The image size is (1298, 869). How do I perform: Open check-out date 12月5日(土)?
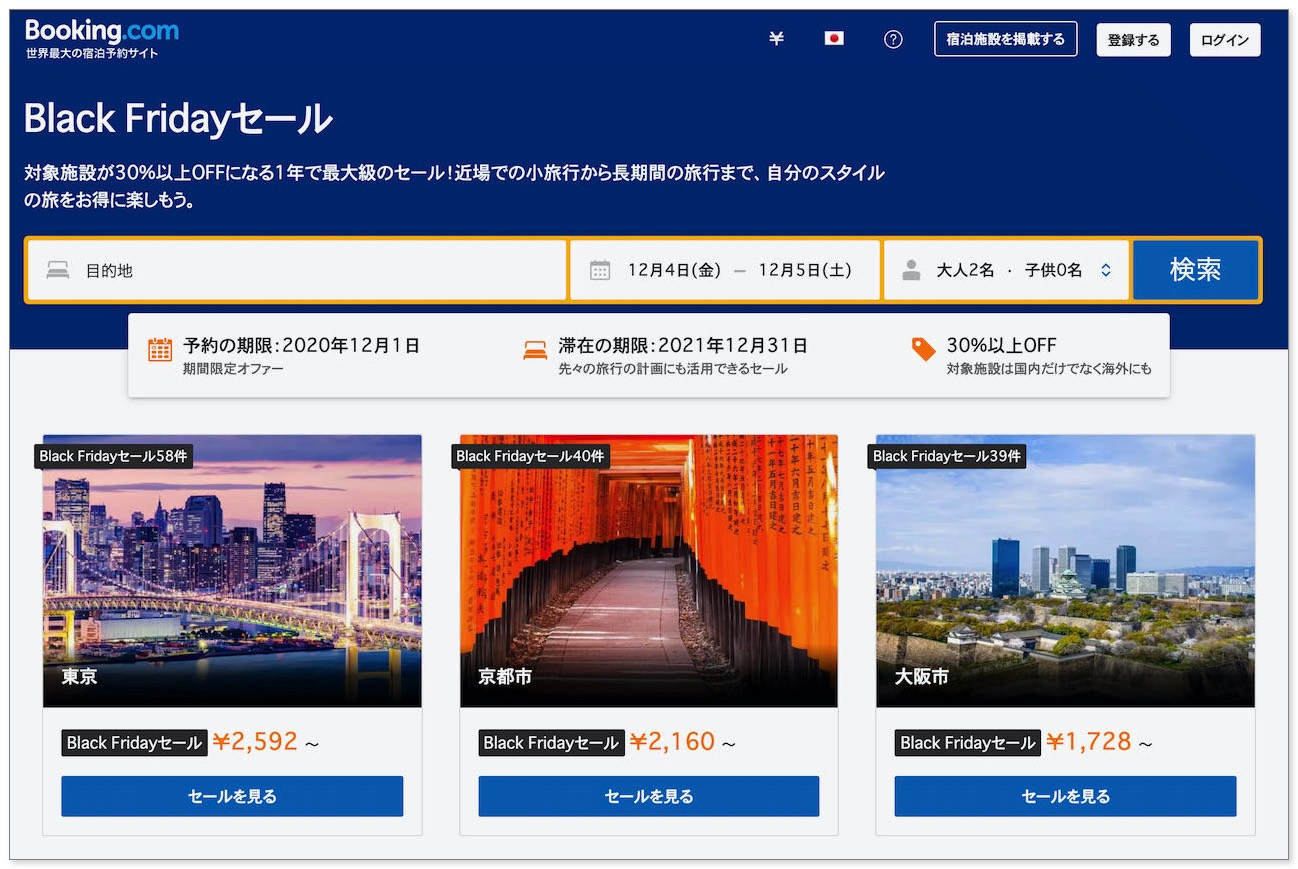click(805, 270)
